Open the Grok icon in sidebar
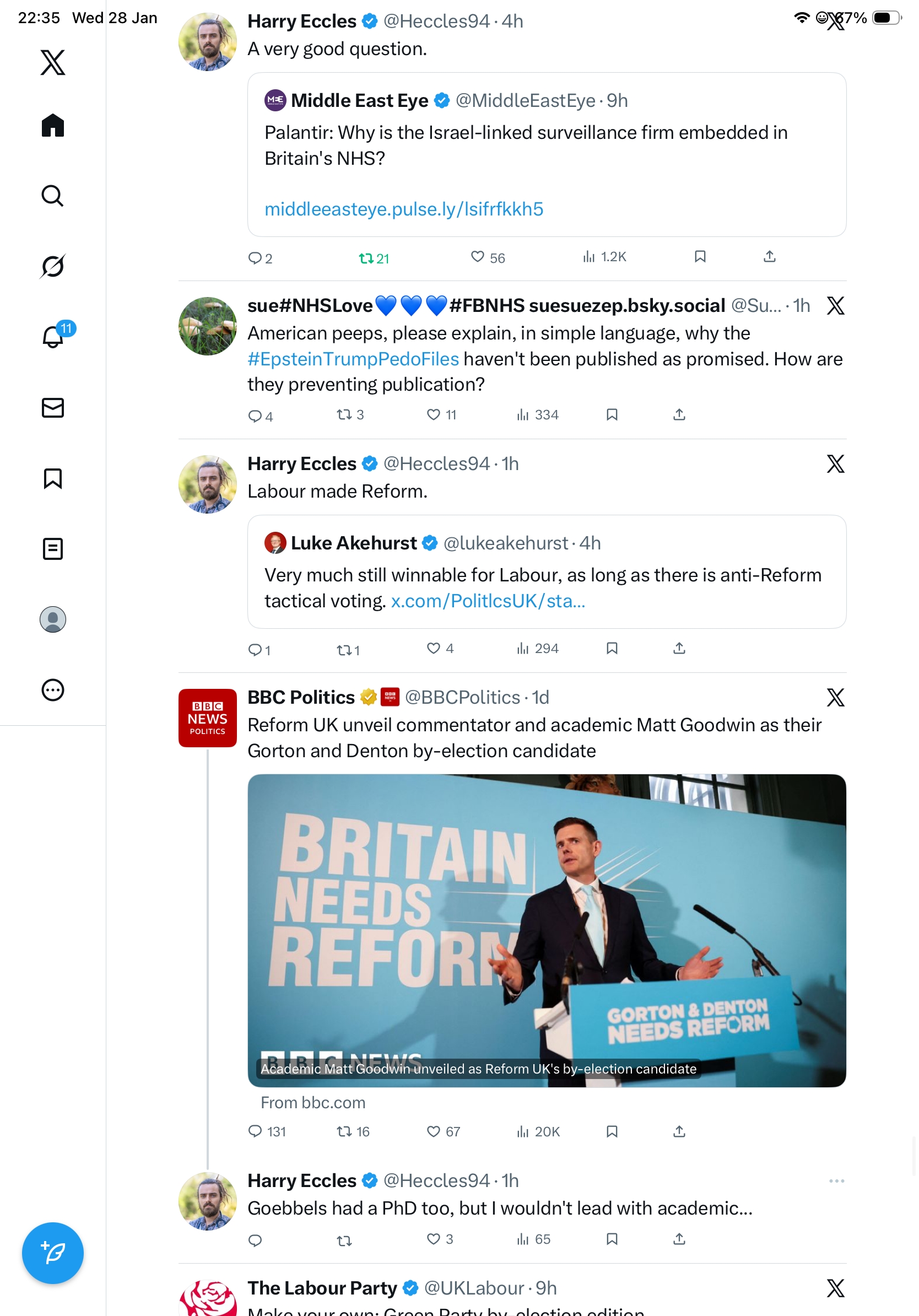The width and height of the screenshot is (919, 1316). tap(53, 266)
